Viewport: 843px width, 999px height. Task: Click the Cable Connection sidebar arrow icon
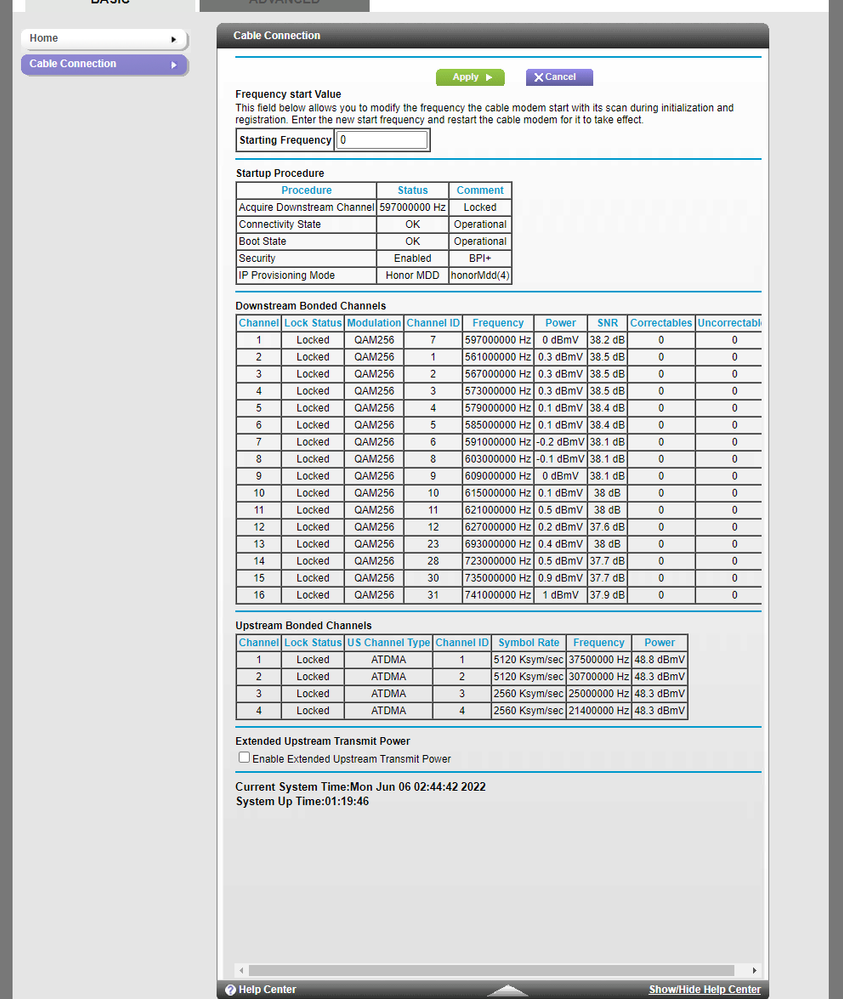click(x=173, y=65)
